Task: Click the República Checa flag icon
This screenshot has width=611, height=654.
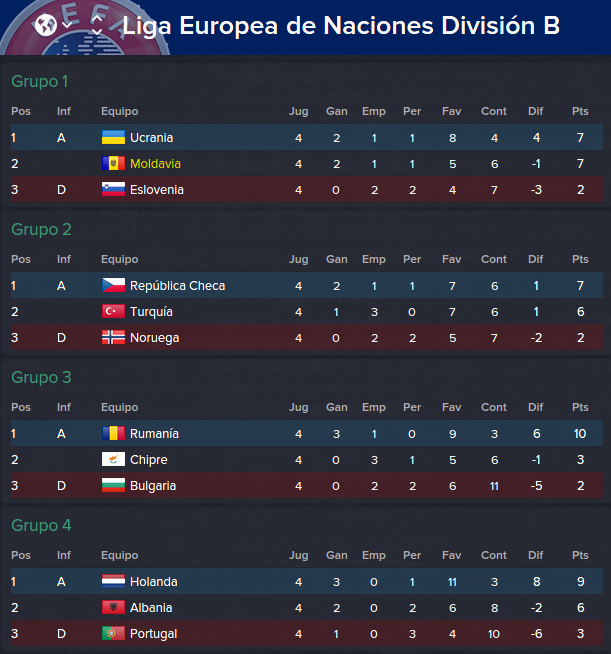Action: click(113, 286)
